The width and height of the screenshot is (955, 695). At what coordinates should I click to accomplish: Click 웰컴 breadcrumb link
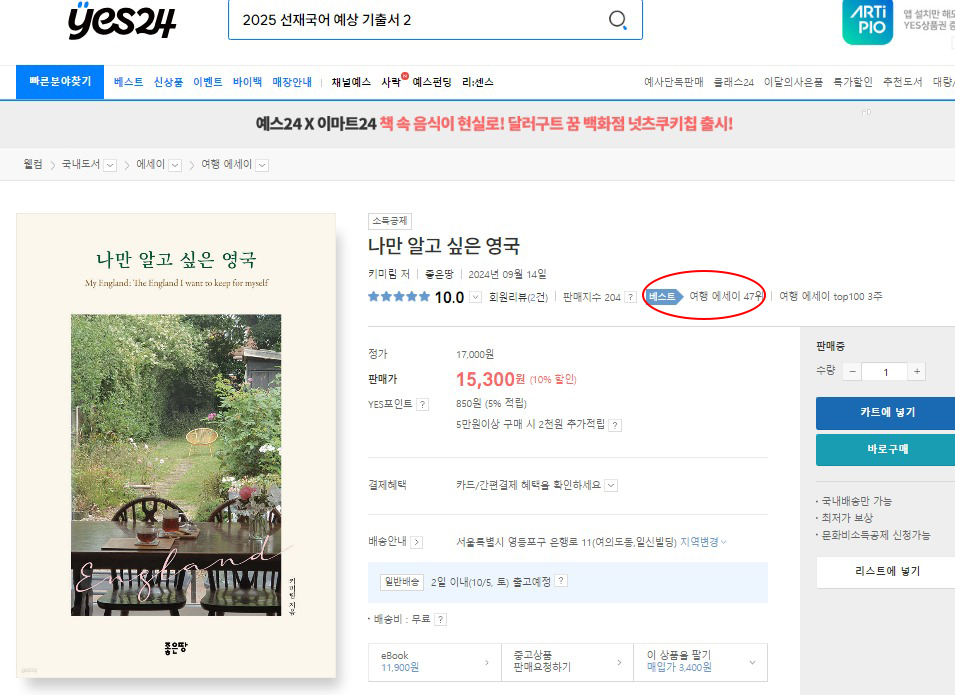pos(33,164)
